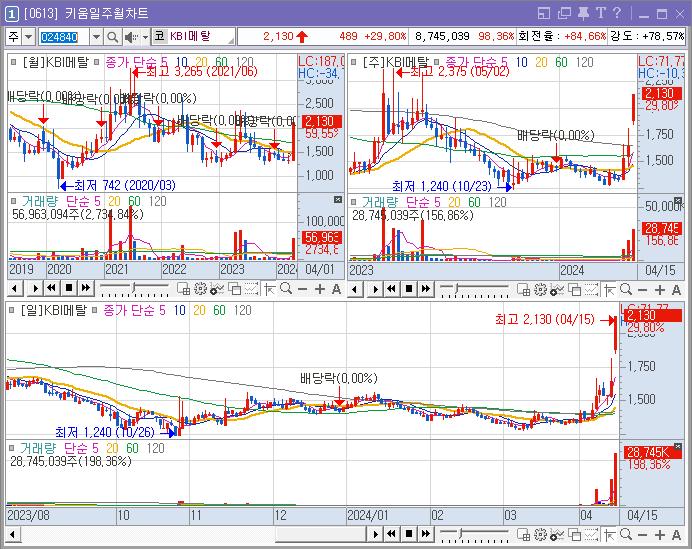Toggle square marker beside monthly 거래량 legend

click(14, 201)
